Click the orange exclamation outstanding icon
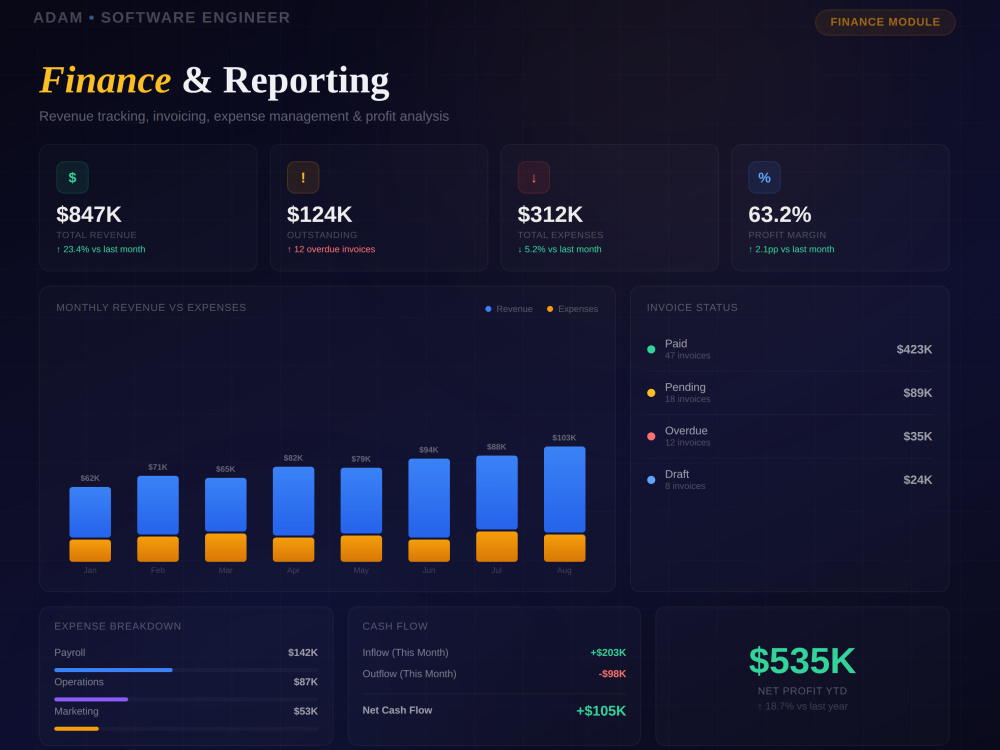This screenshot has width=1000, height=750. click(303, 177)
